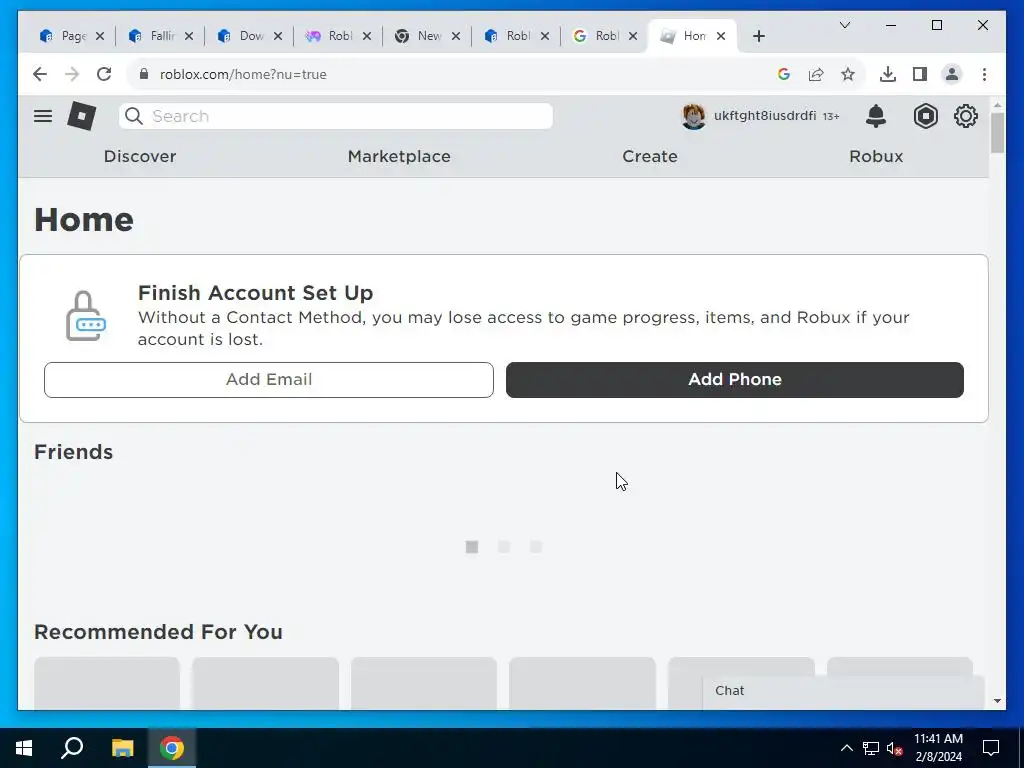Open the Chrome three-dot menu
The image size is (1024, 768).
point(984,74)
